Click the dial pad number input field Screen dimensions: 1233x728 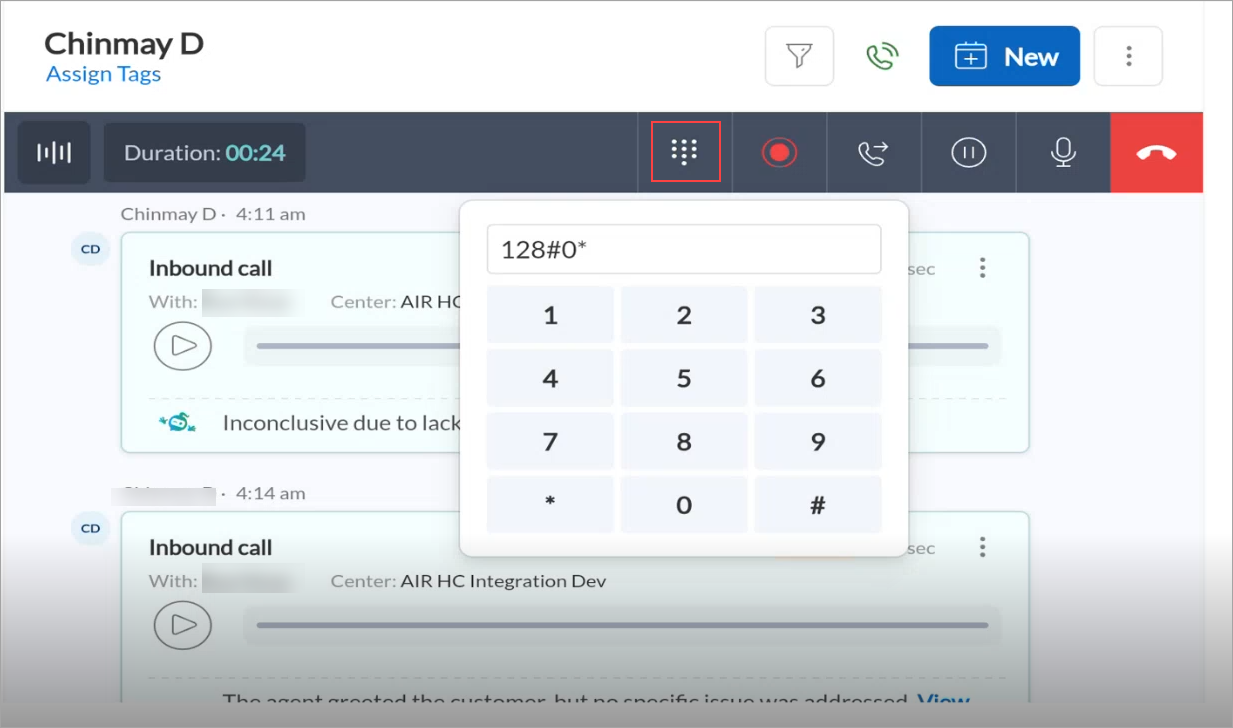(x=683, y=249)
